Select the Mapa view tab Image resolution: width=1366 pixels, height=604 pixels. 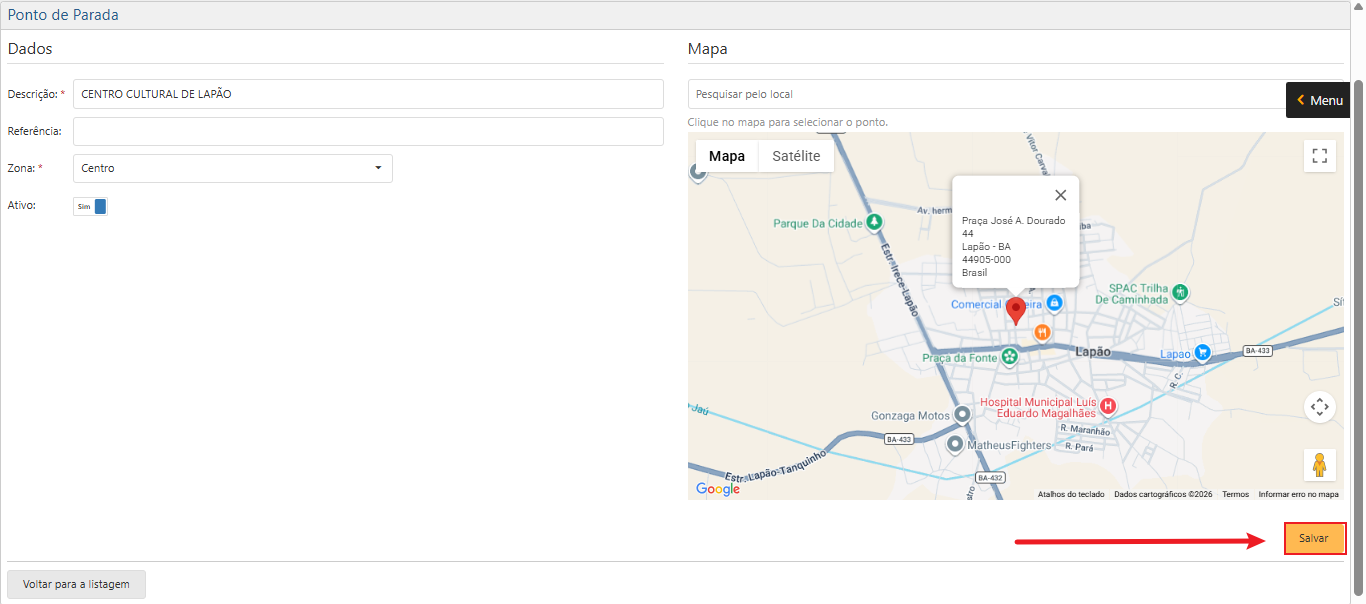coord(727,156)
